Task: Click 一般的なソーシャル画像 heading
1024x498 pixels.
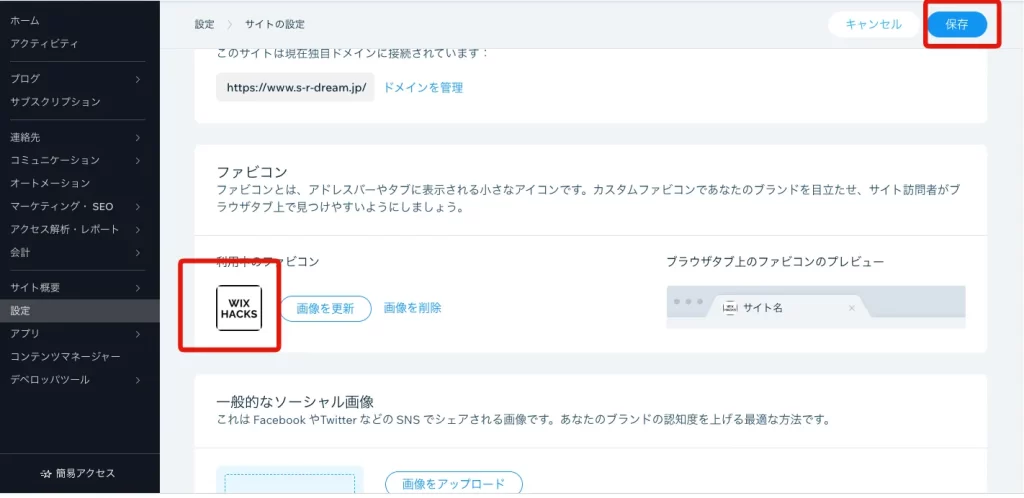Action: [295, 401]
